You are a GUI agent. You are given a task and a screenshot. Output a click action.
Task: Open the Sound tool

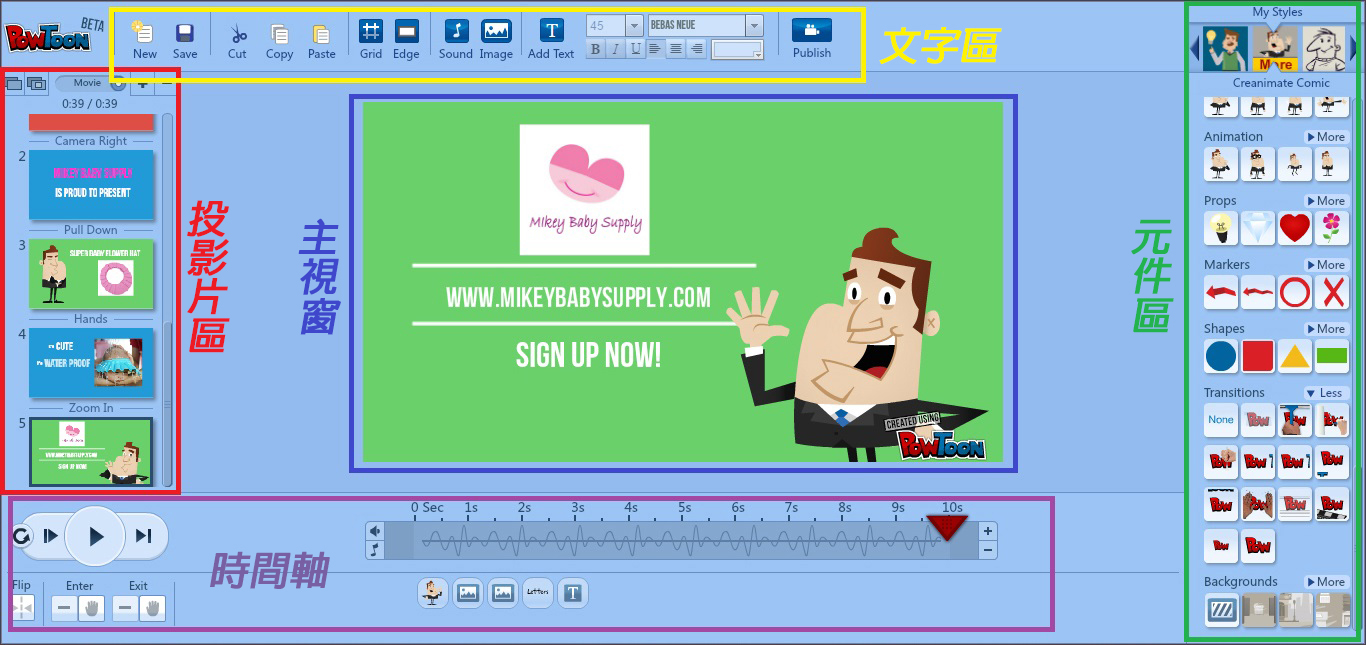[455, 31]
